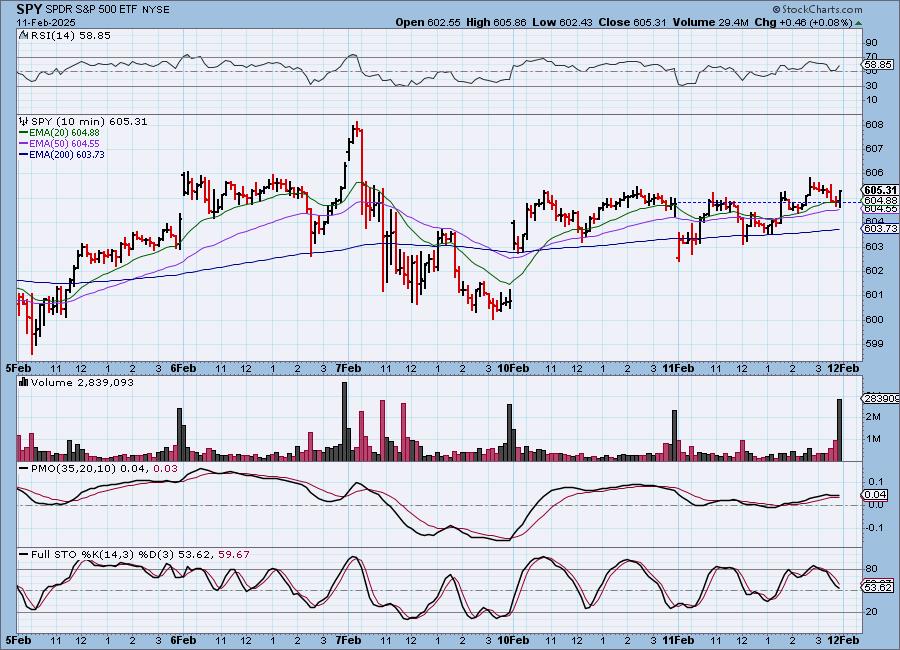This screenshot has width=900, height=650.
Task: Click the 11Feb date under the price panel
Action: click(678, 368)
